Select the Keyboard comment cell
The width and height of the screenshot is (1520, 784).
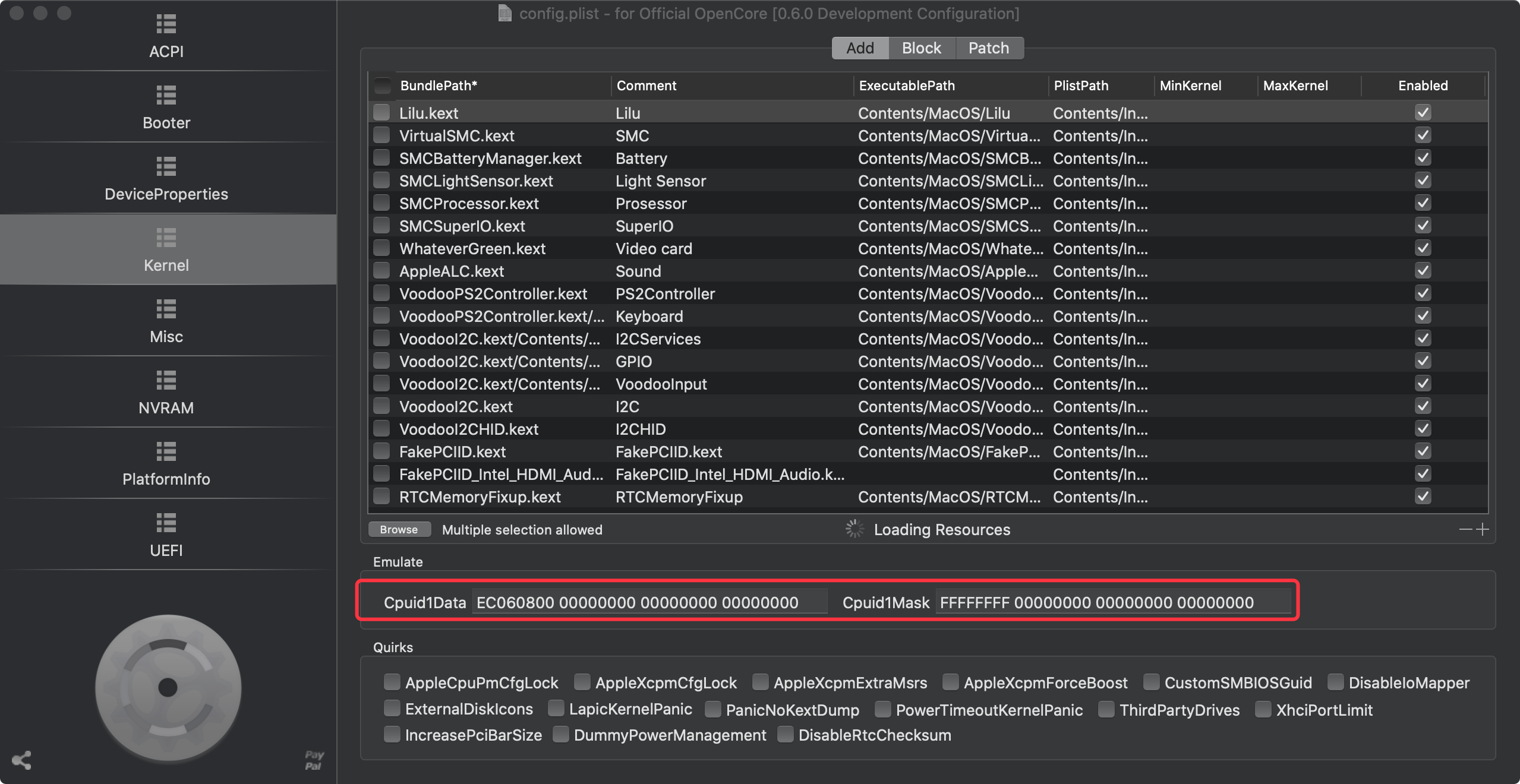[649, 316]
